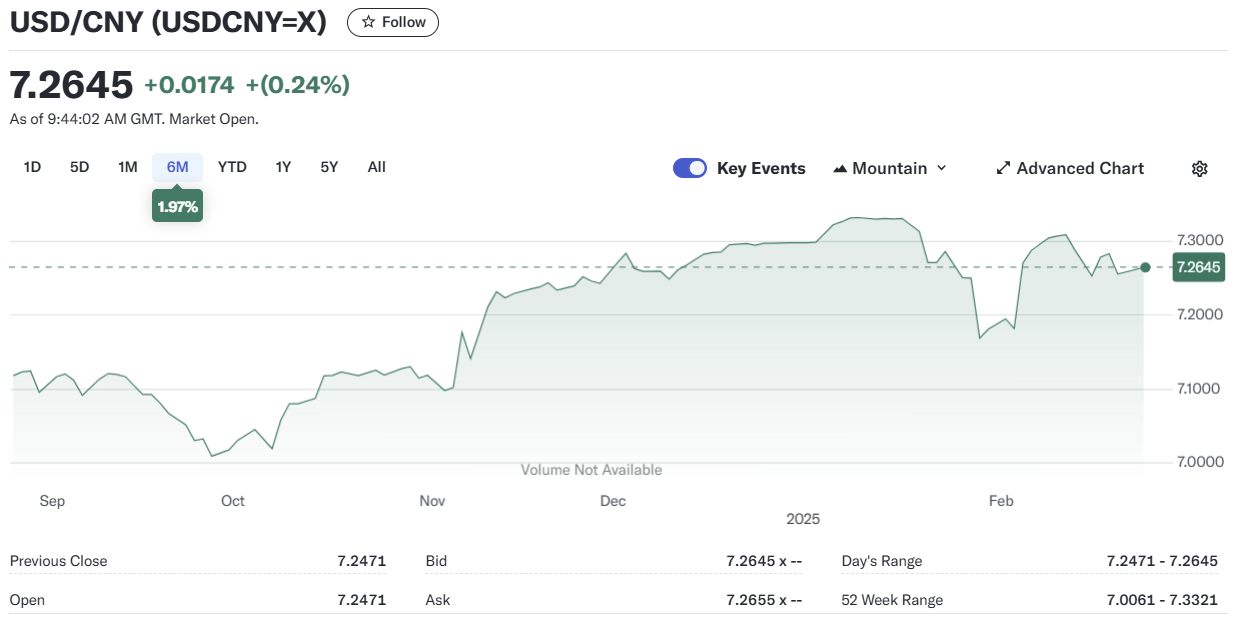Show the 1Y price history
The height and width of the screenshot is (629, 1245).
click(283, 167)
